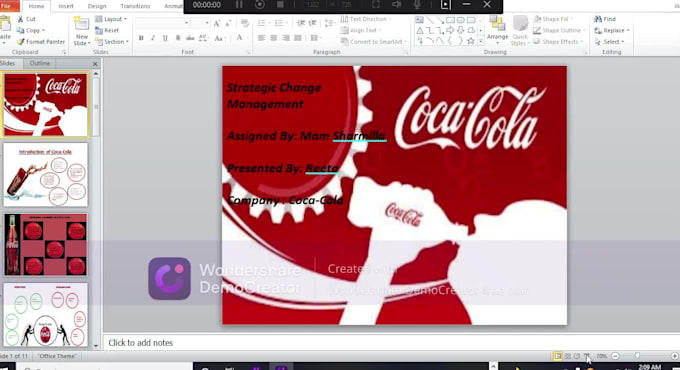This screenshot has height=370, width=680.
Task: Increase the list indent level
Action: click(x=312, y=23)
